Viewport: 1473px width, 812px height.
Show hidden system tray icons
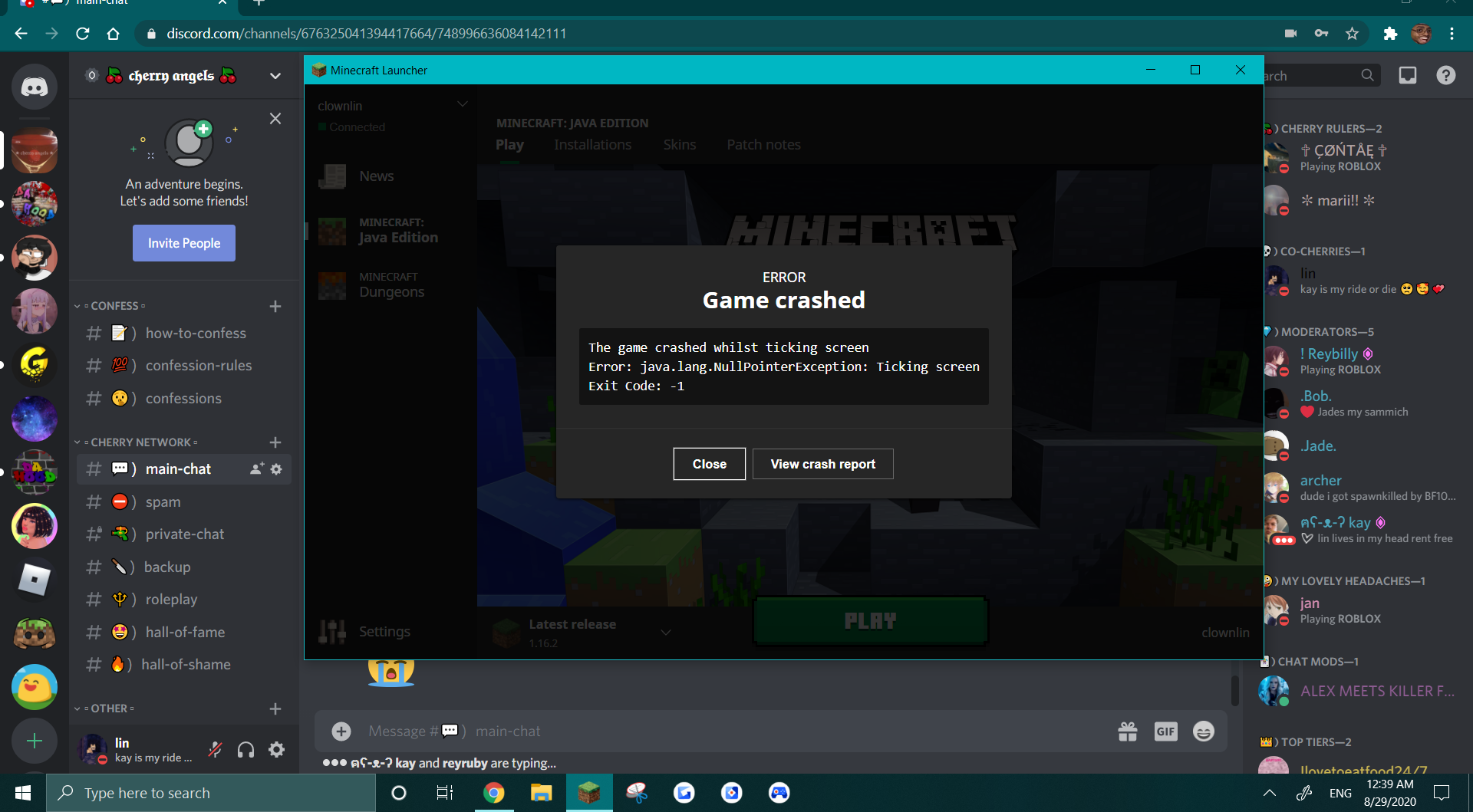tap(1270, 793)
